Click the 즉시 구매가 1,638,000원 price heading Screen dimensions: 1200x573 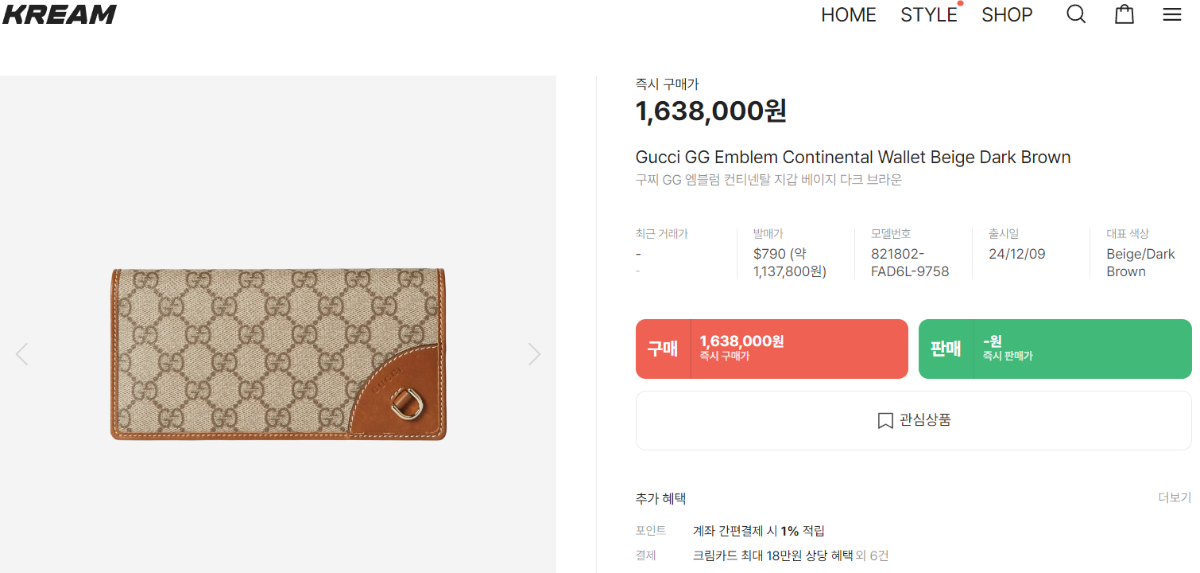coord(711,111)
